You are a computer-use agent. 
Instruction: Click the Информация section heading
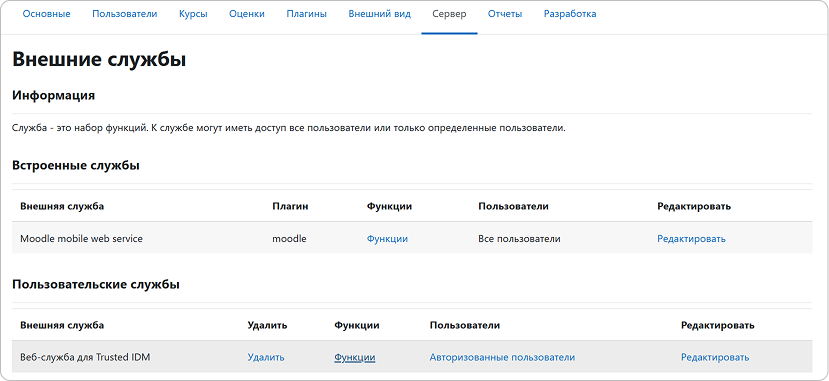(x=53, y=96)
